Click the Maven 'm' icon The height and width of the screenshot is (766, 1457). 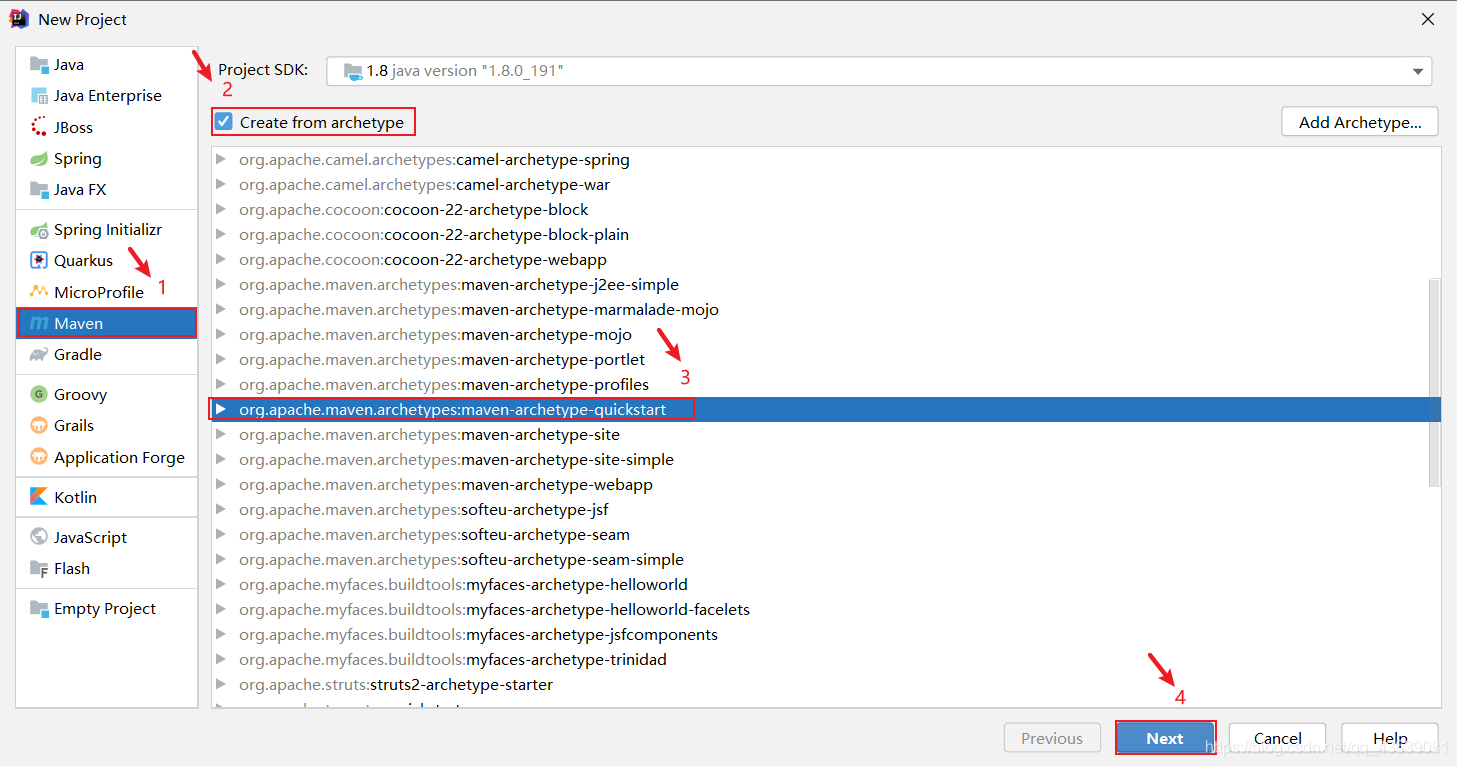(x=39, y=324)
